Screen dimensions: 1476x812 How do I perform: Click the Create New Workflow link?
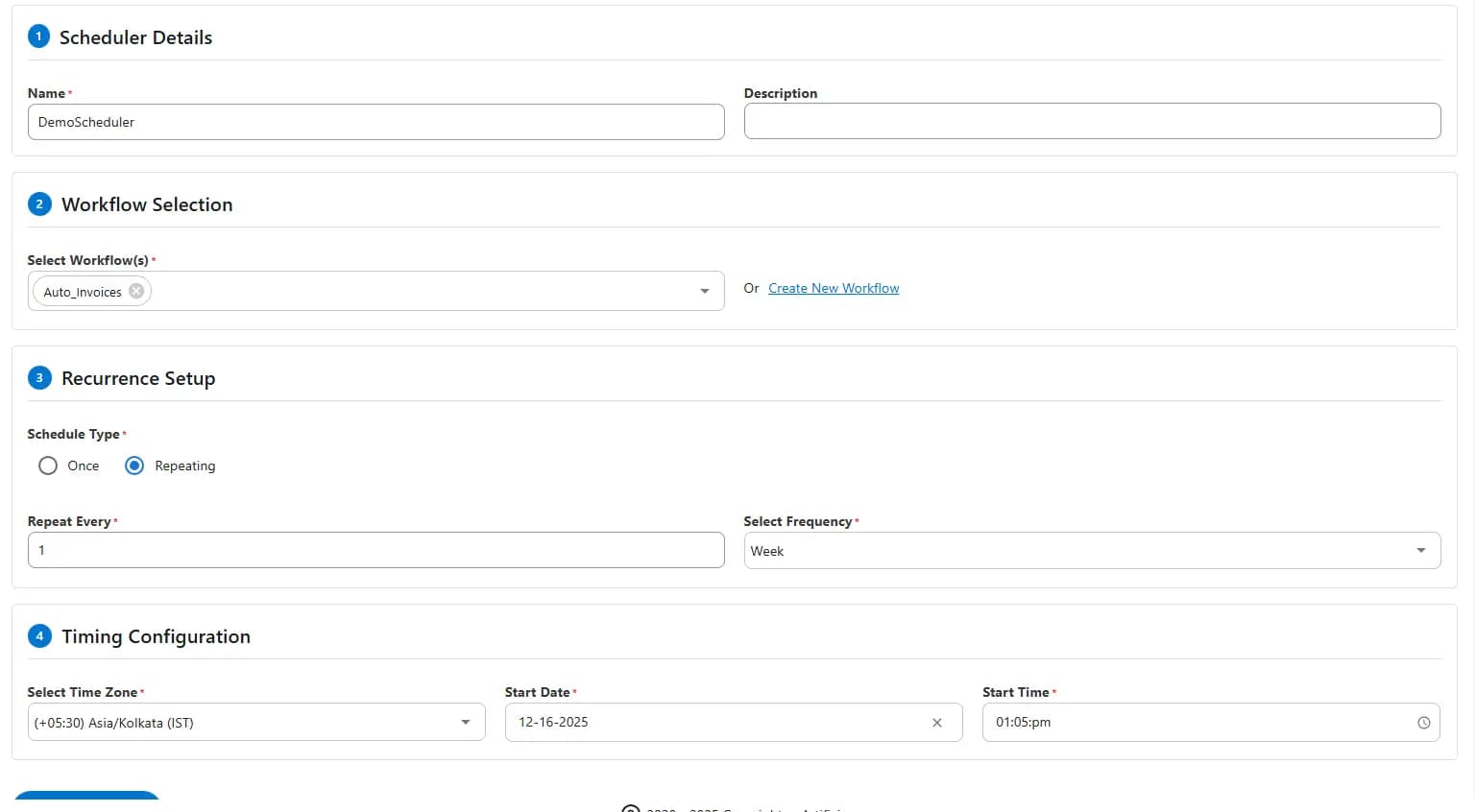coord(834,288)
